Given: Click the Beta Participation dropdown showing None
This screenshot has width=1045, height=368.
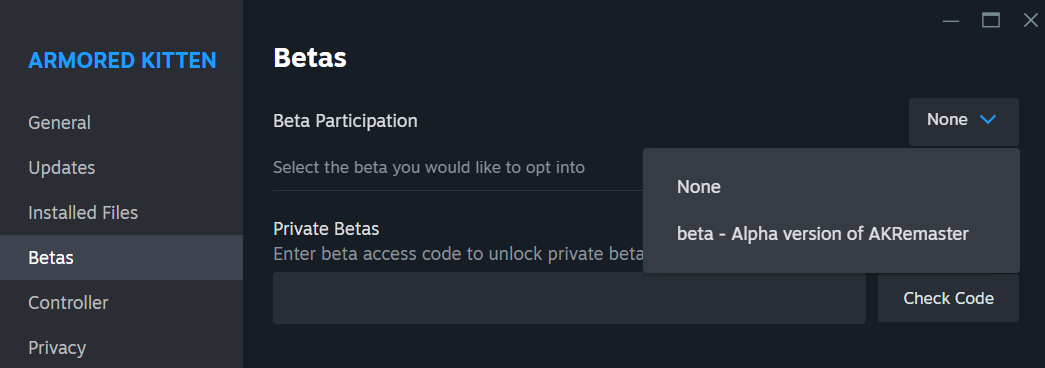Looking at the screenshot, I should [x=964, y=121].
